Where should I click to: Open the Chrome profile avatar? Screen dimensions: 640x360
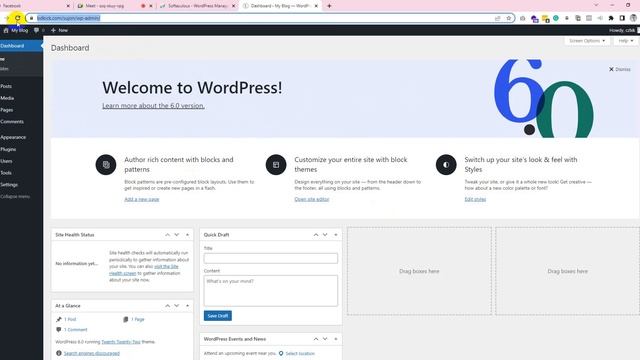click(633, 18)
